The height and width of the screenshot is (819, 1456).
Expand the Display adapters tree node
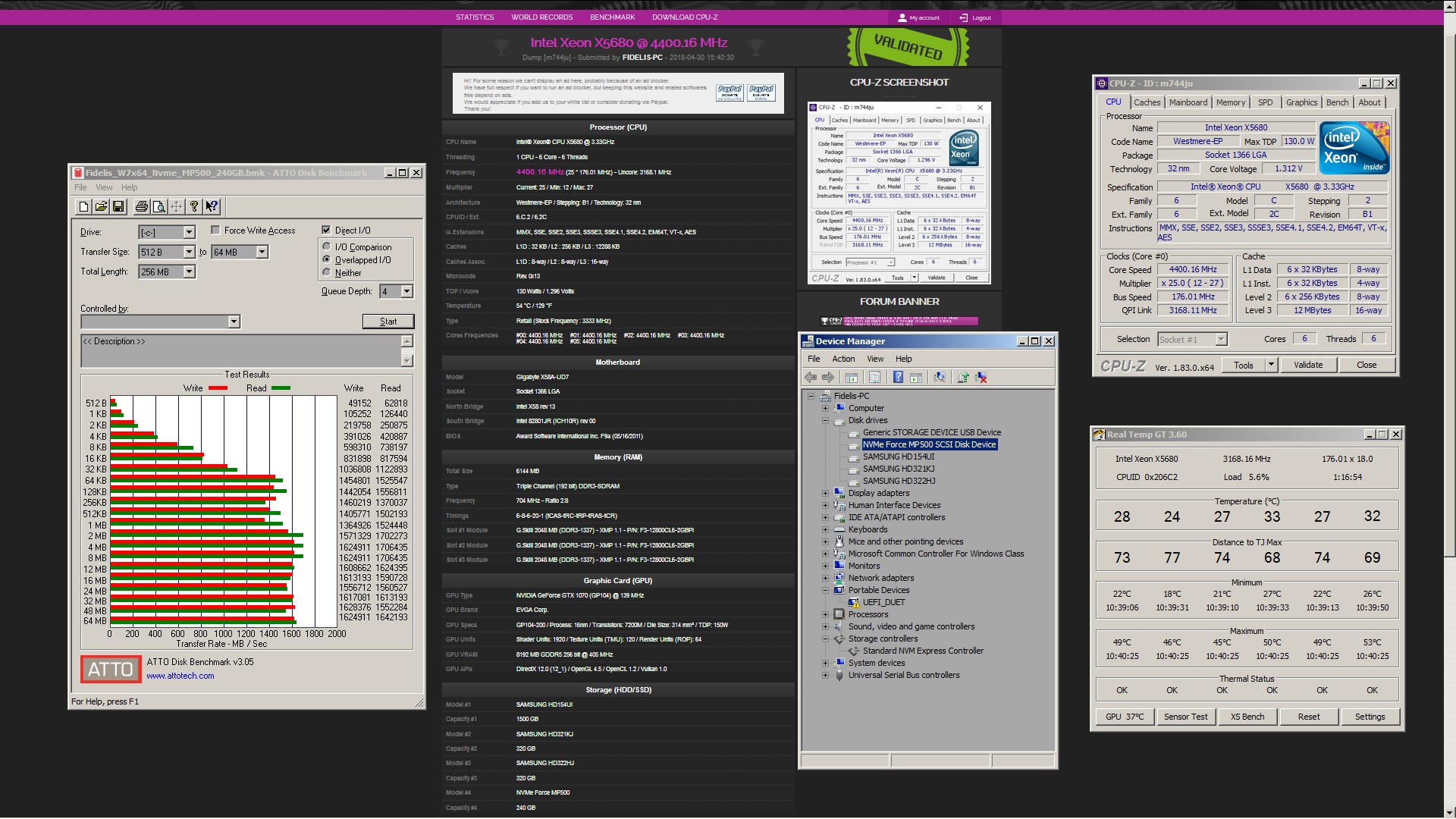[825, 493]
